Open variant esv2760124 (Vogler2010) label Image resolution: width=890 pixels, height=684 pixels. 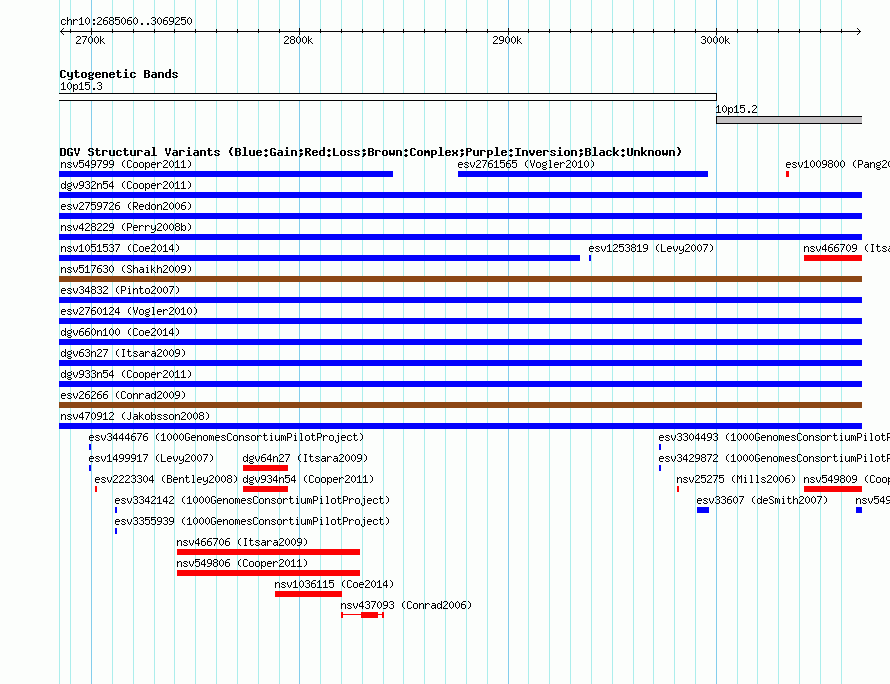(129, 311)
